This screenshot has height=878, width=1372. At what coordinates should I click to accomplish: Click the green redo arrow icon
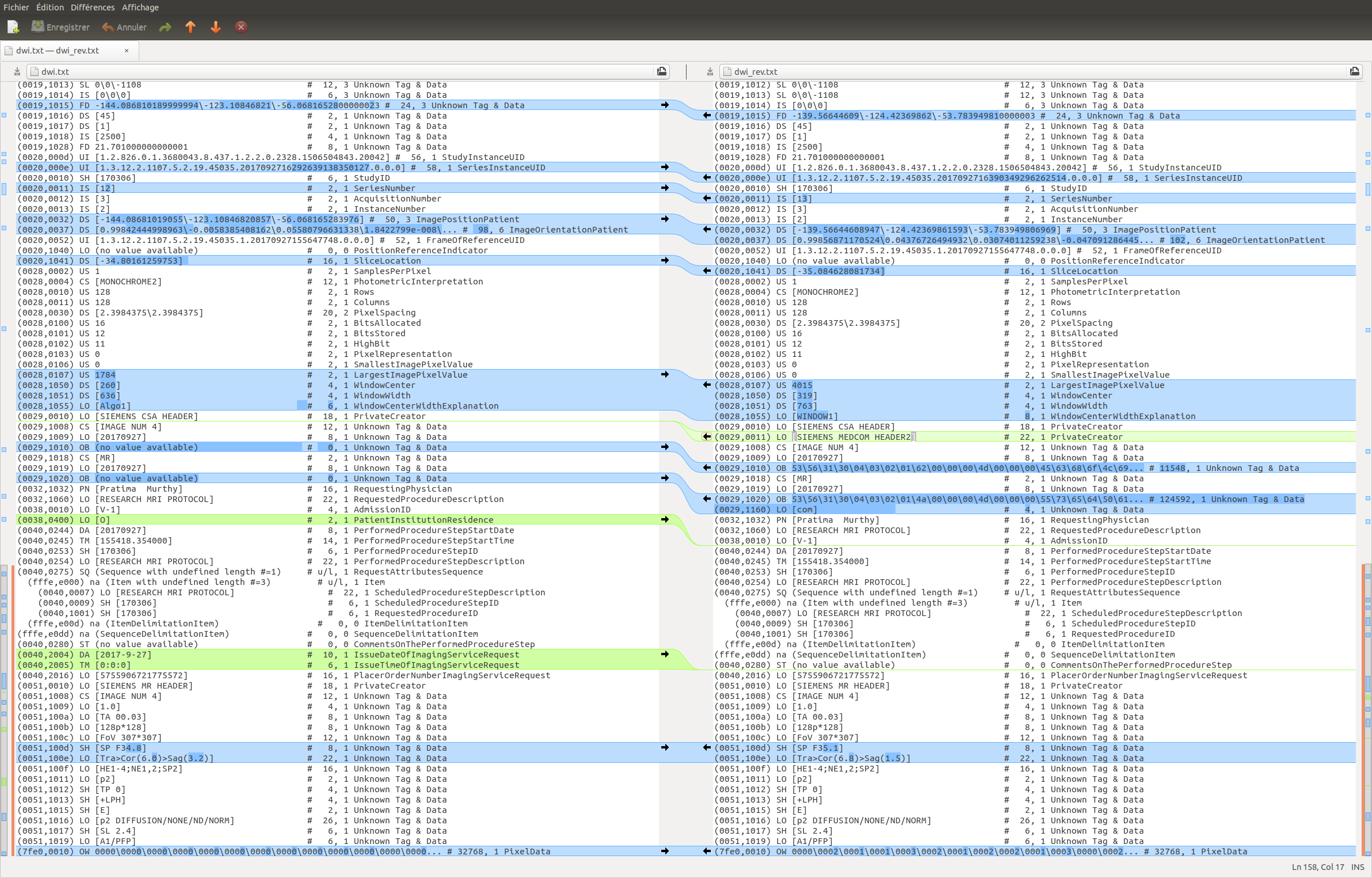[165, 27]
